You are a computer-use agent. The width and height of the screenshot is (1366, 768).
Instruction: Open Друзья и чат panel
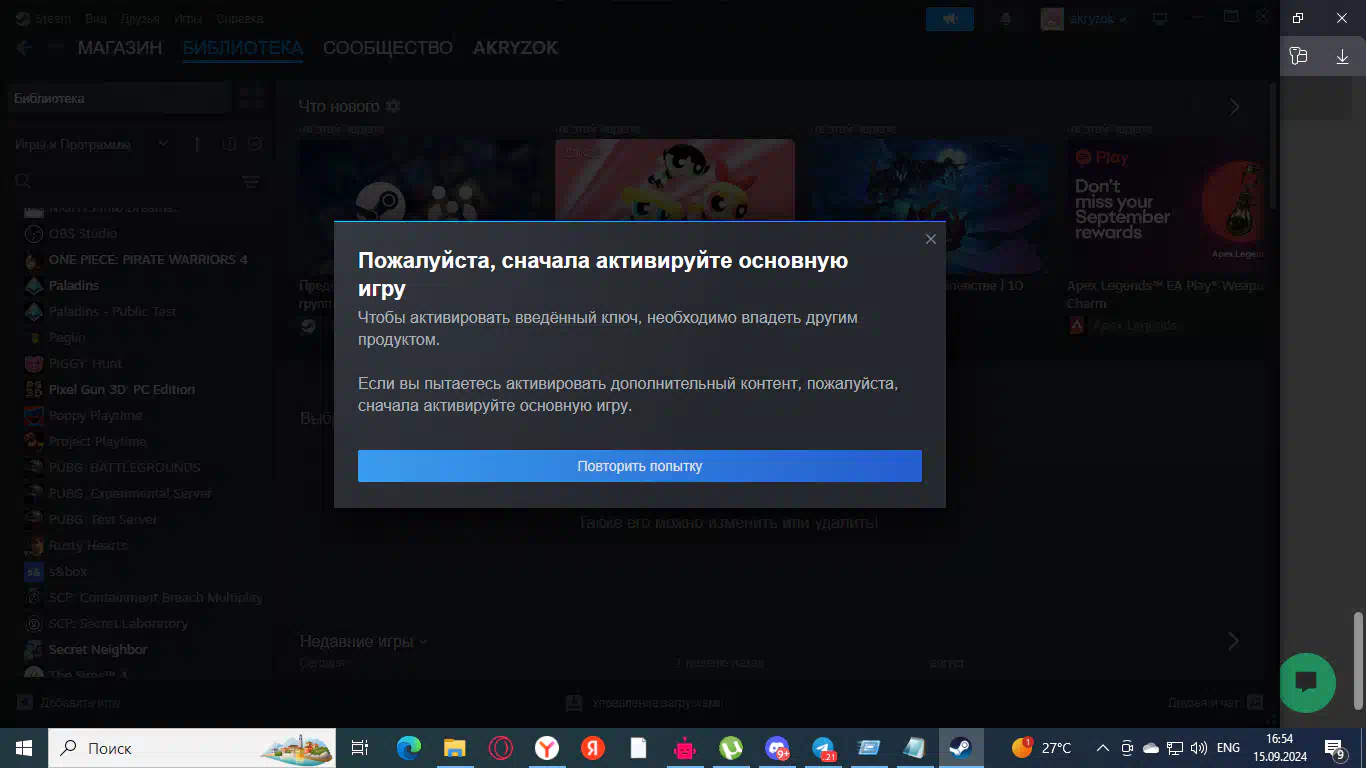pyautogui.click(x=1216, y=703)
